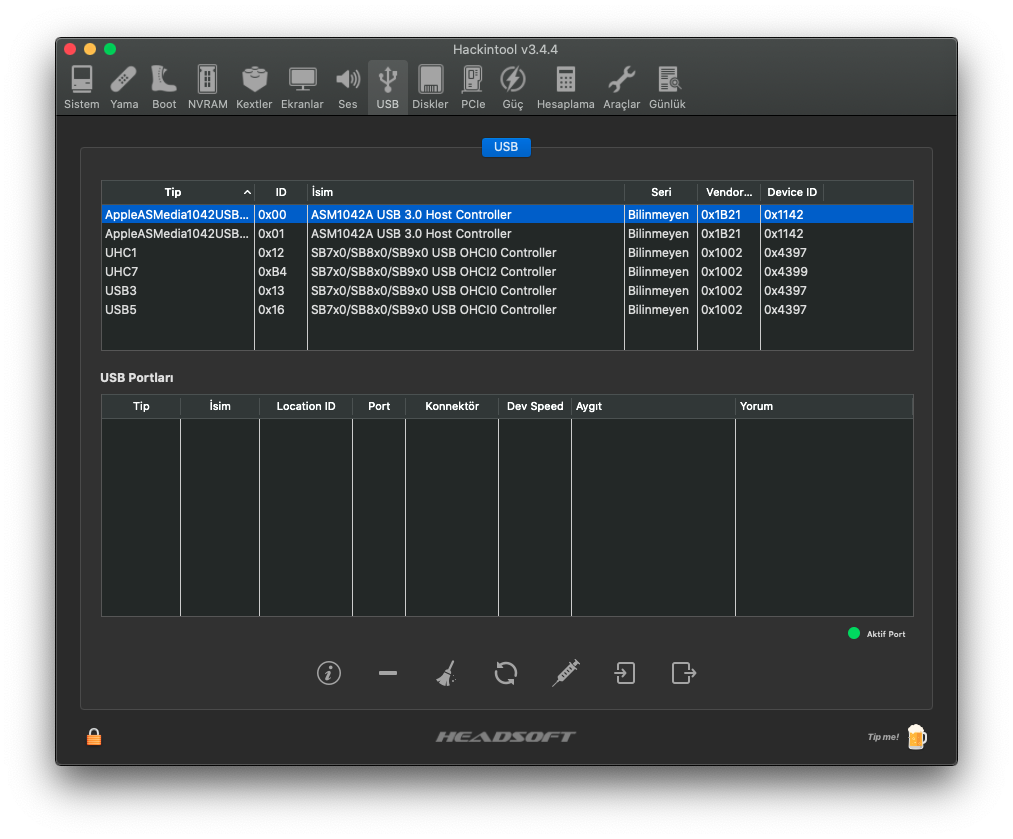Screen dimensions: 1013x839
Task: Open the Diskler section
Action: click(x=430, y=87)
